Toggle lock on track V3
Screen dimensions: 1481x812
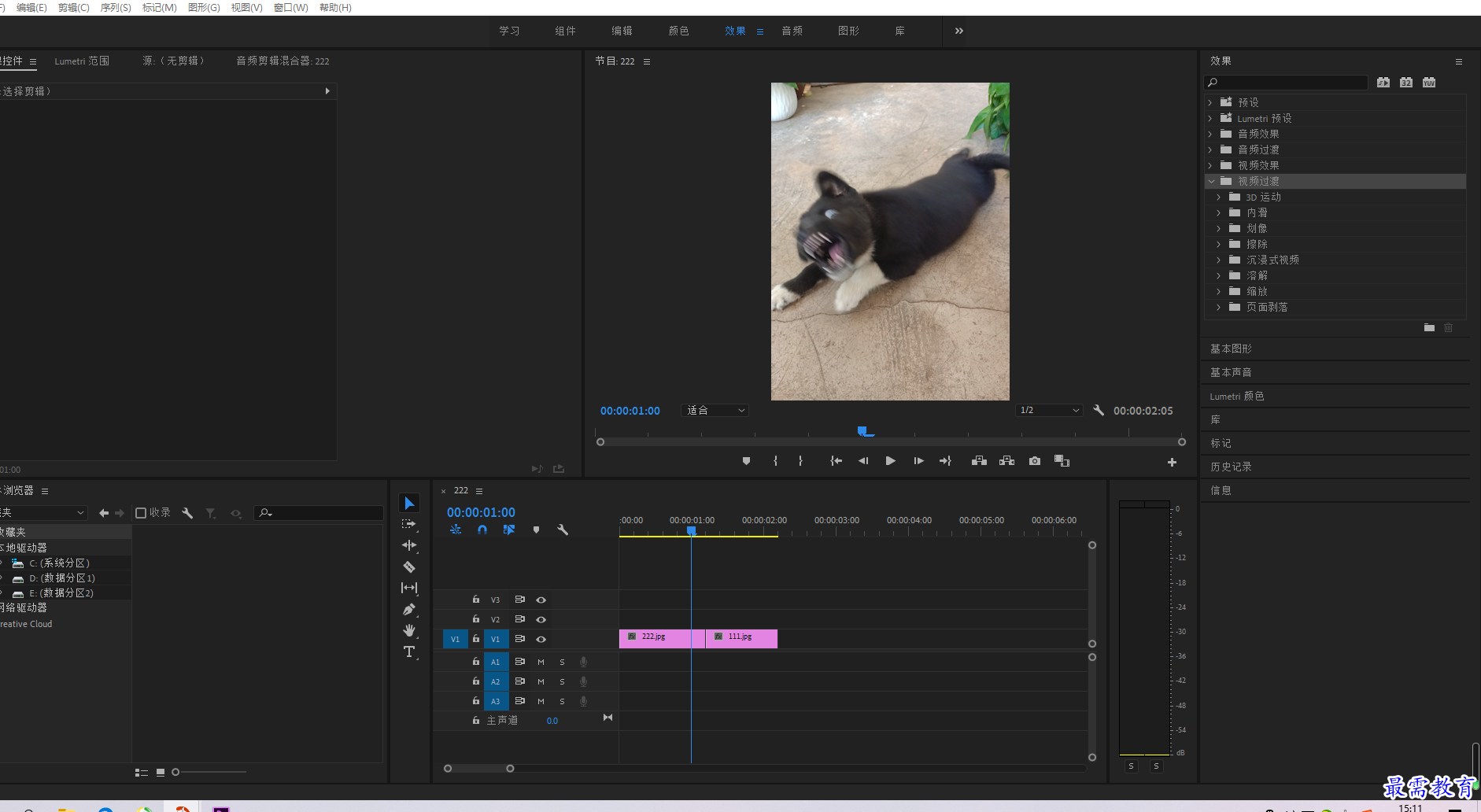(x=475, y=599)
